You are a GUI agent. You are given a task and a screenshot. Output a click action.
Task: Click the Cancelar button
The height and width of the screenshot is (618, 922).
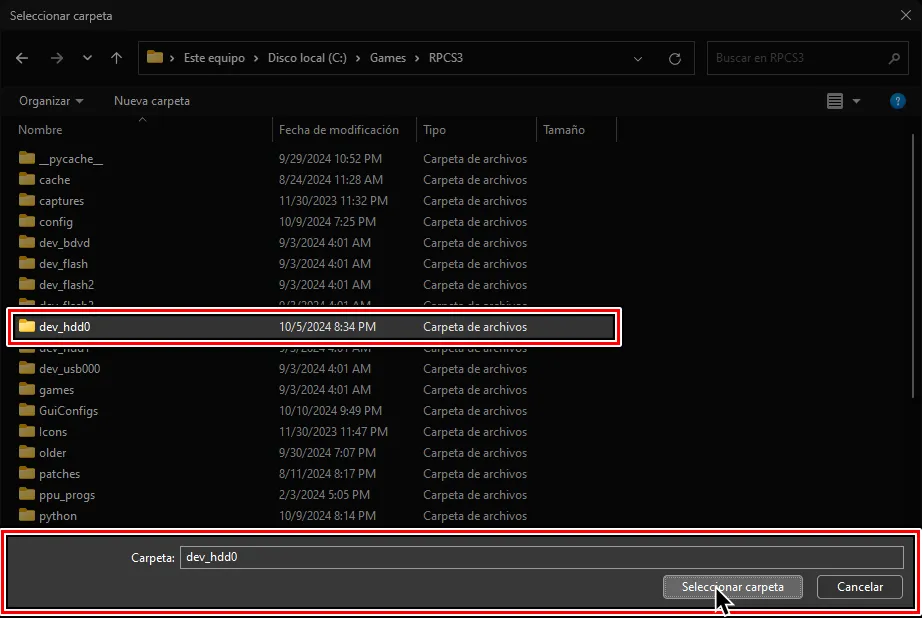(x=859, y=587)
